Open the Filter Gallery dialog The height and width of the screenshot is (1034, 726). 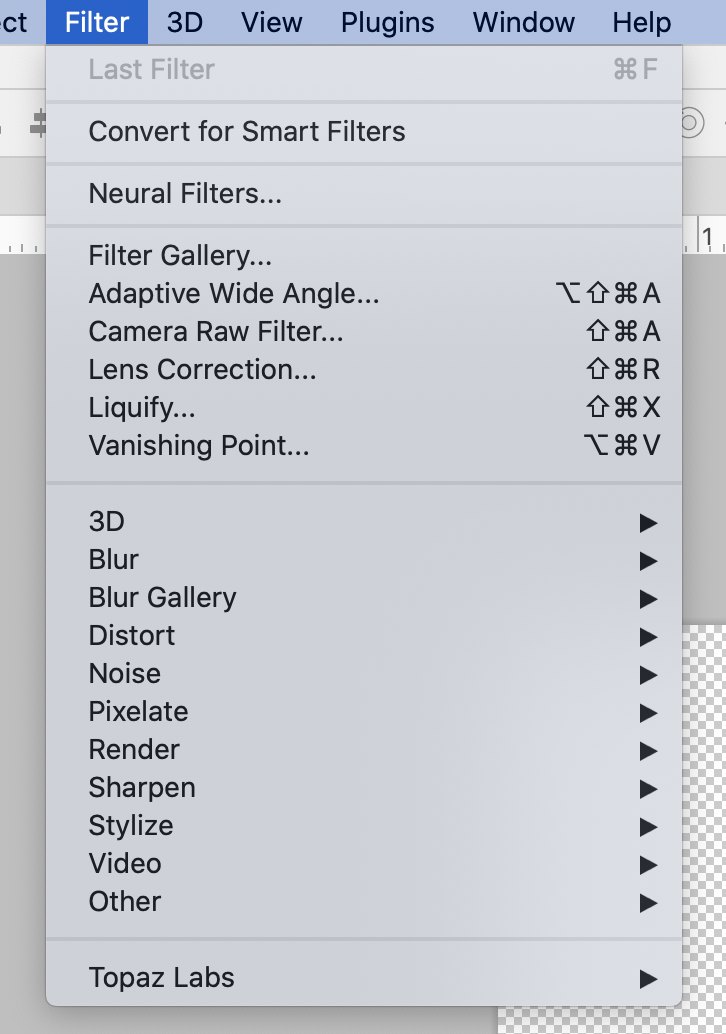click(364, 256)
